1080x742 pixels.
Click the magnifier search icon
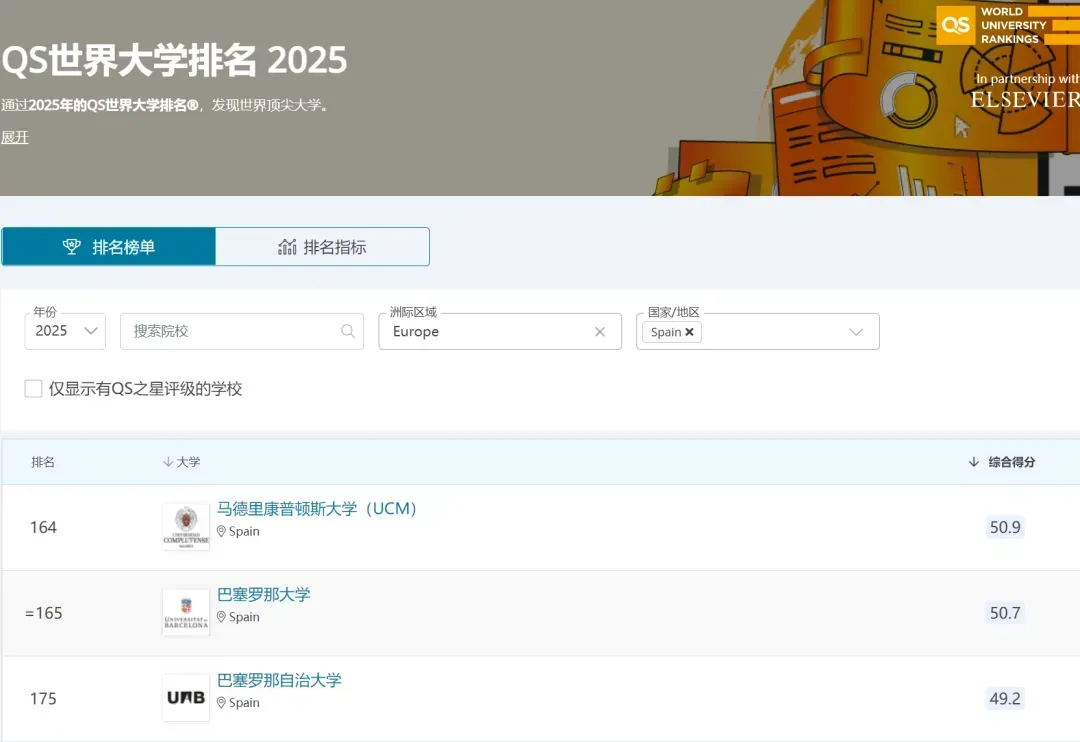pyautogui.click(x=348, y=331)
